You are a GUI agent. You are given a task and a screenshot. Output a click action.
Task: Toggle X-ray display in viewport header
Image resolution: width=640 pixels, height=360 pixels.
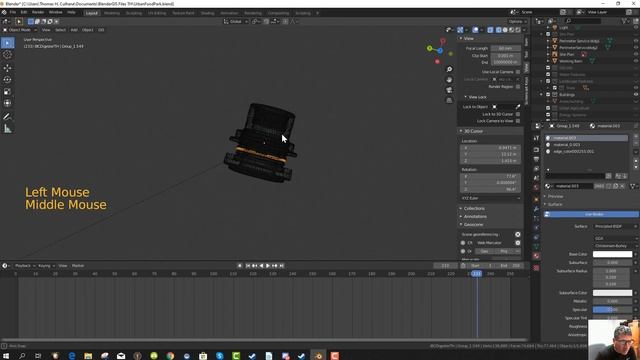(490, 30)
